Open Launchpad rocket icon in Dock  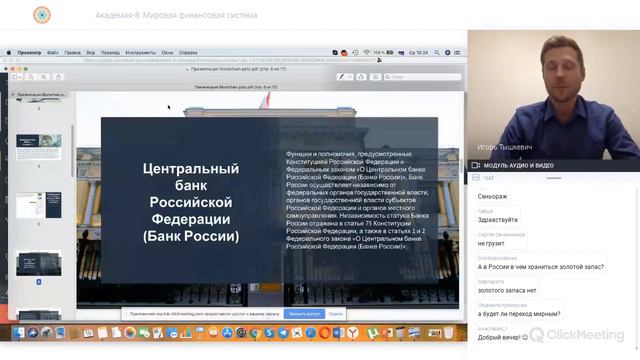47,333
